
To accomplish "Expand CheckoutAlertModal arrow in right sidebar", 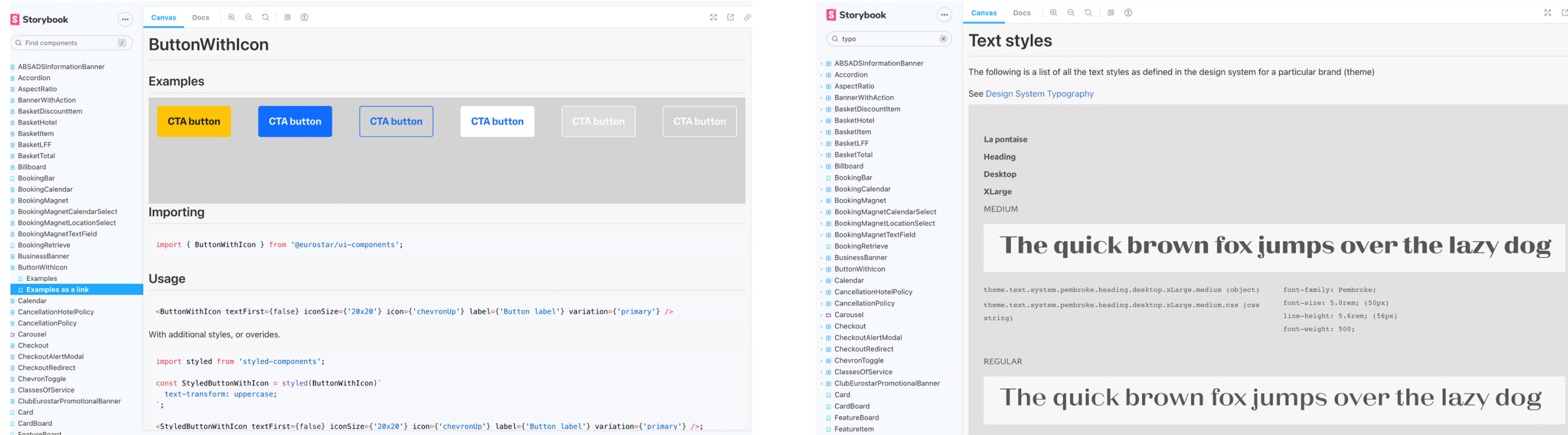I will pos(821,338).
